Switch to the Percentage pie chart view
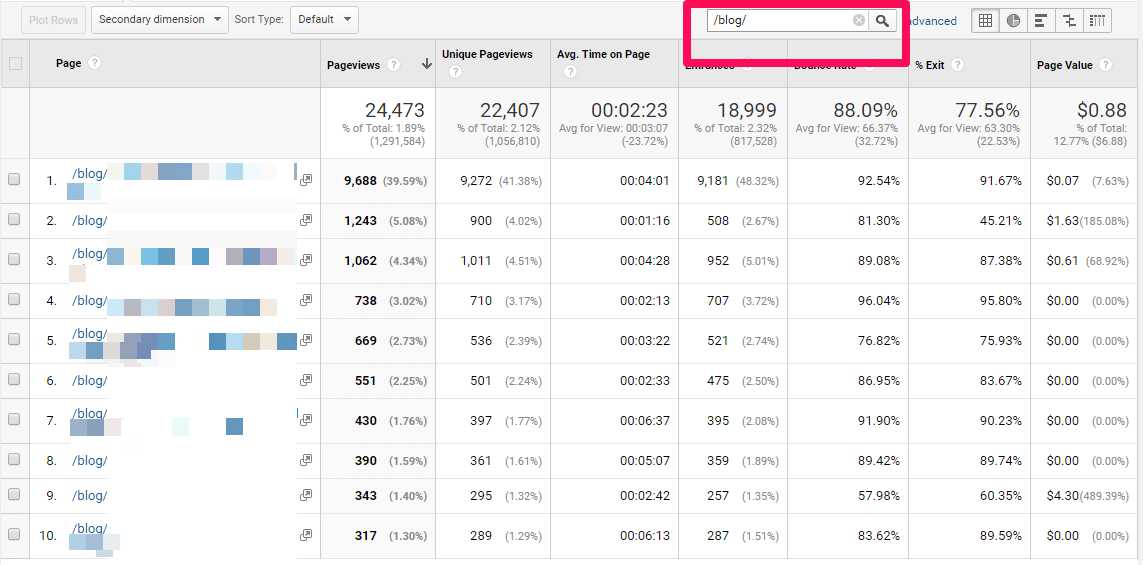 coord(1014,21)
